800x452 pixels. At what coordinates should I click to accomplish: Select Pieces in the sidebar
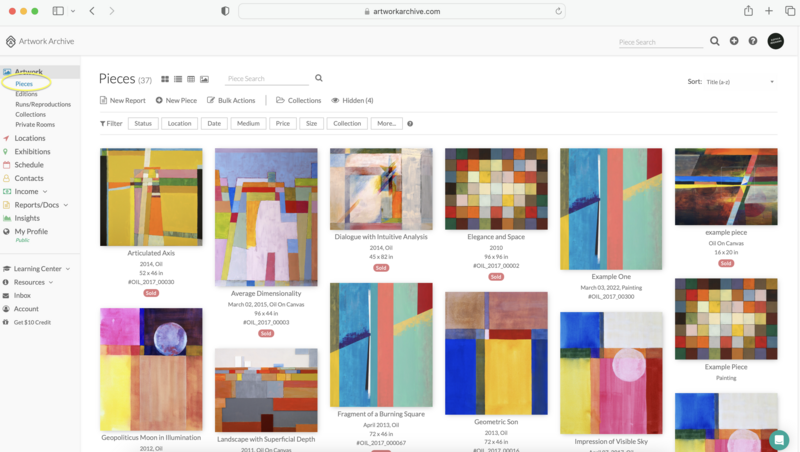24,84
